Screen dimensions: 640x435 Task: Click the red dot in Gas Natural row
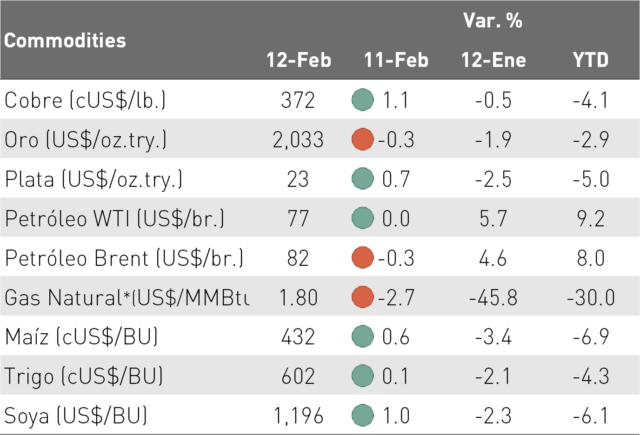[x=362, y=297]
